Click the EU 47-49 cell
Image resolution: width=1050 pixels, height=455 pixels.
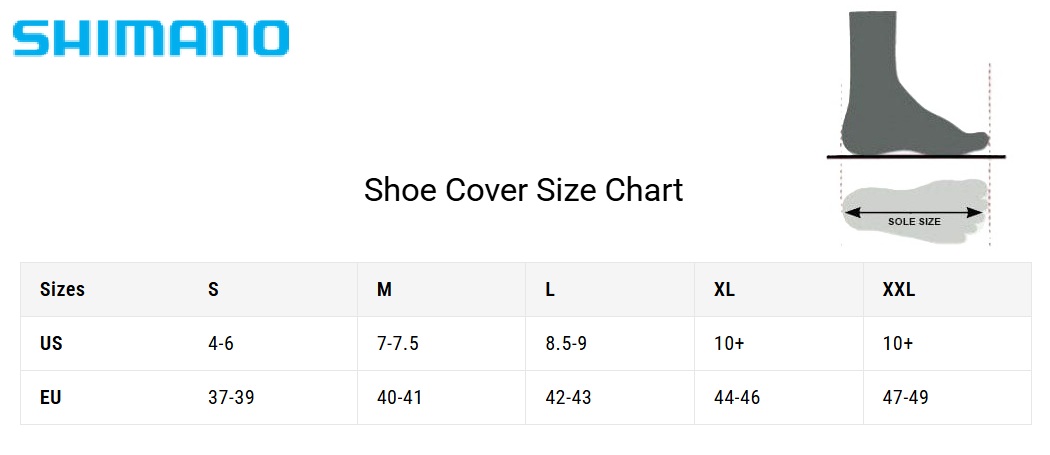(905, 398)
